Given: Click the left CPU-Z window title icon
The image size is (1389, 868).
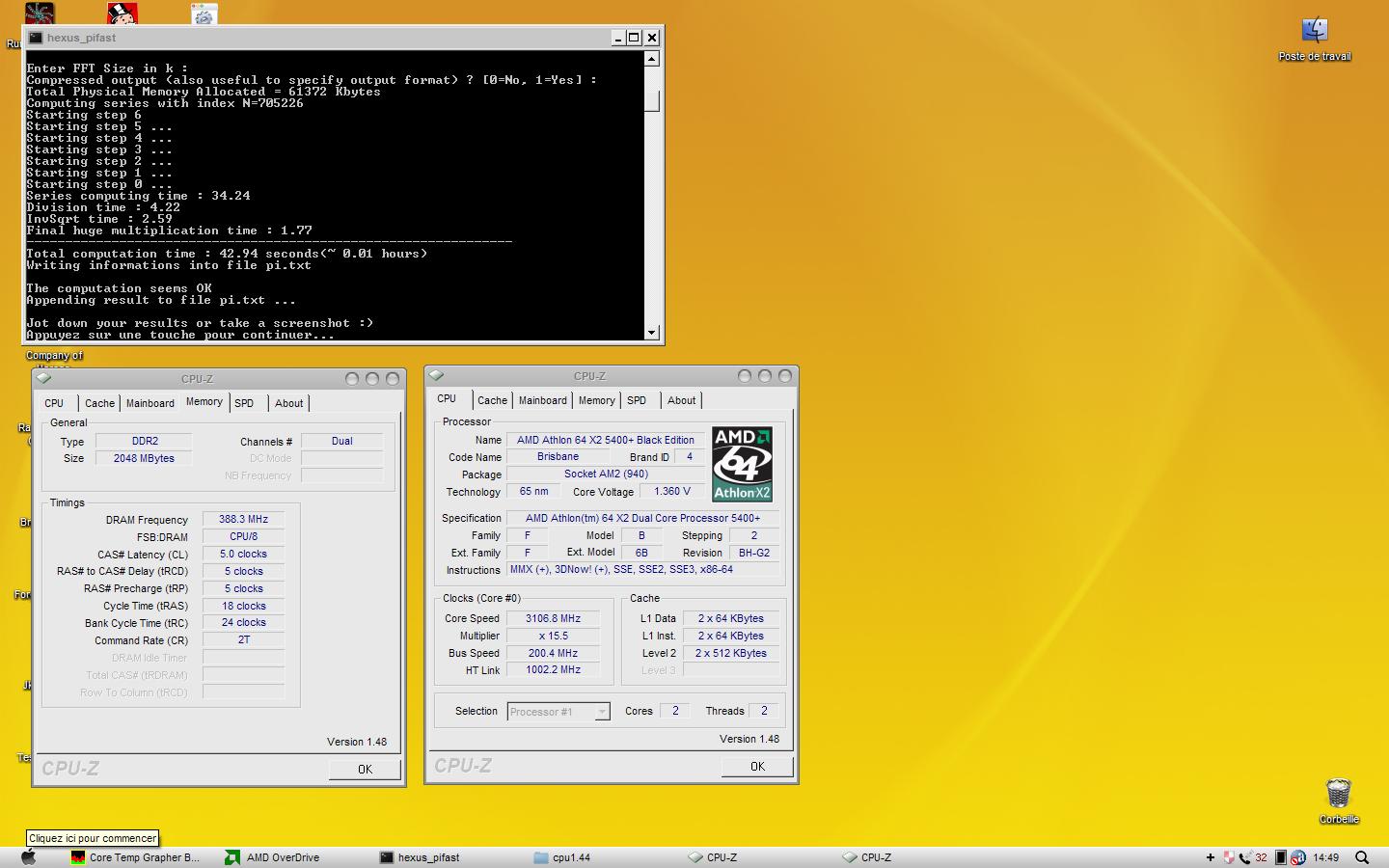Looking at the screenshot, I should click(x=44, y=378).
